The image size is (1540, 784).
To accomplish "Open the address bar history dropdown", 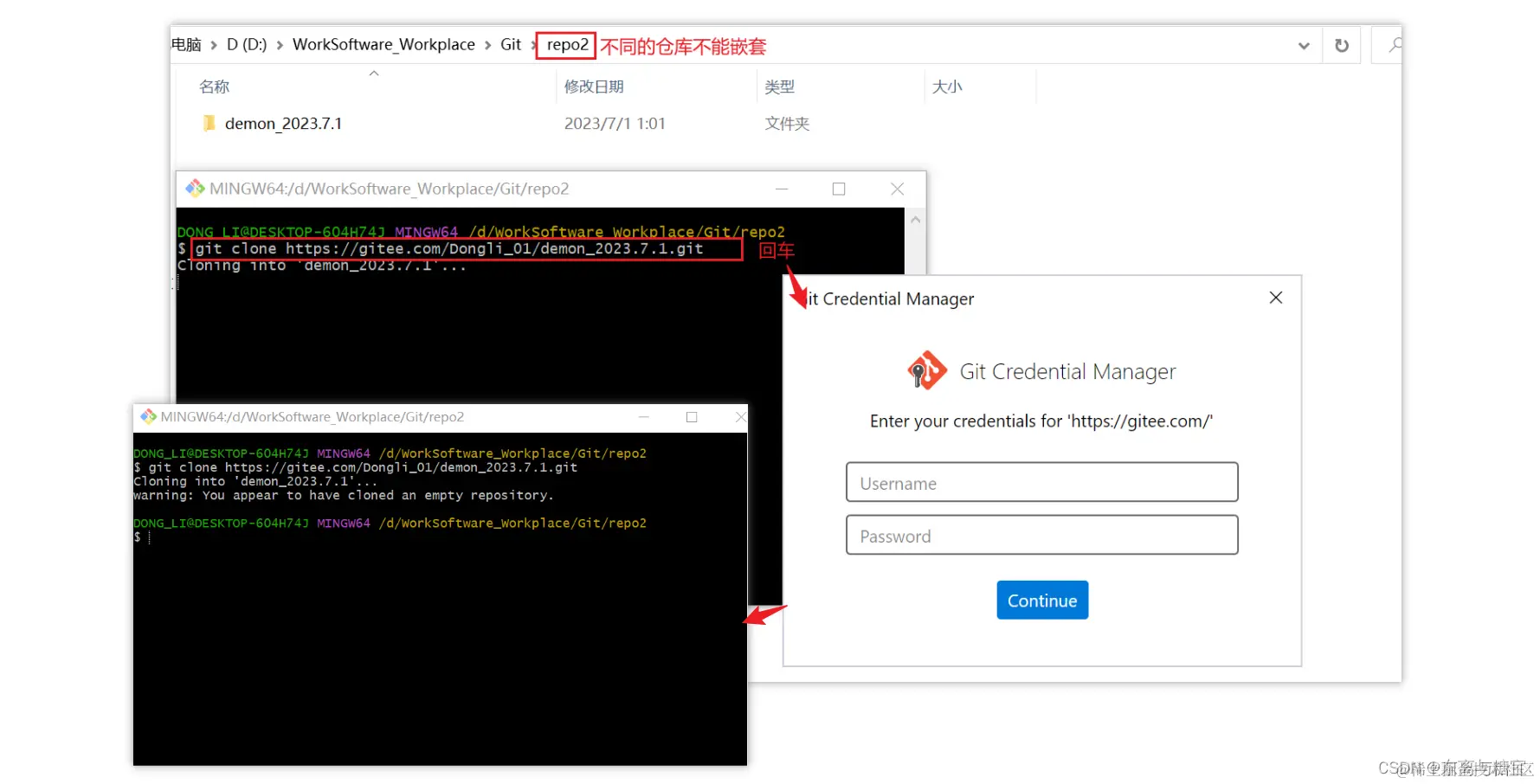I will [1304, 45].
